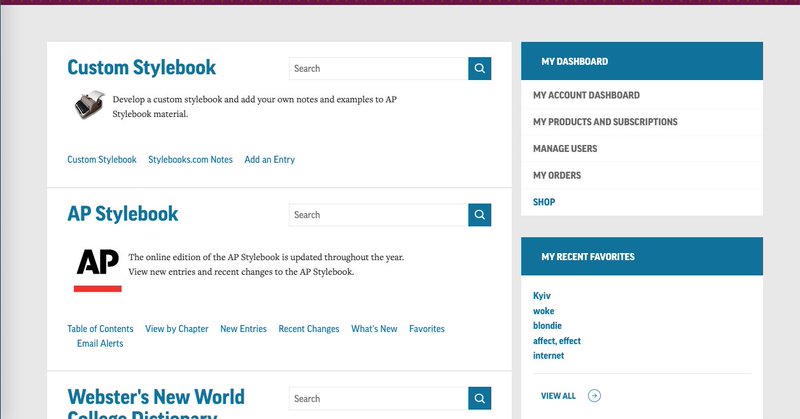Image resolution: width=800 pixels, height=419 pixels.
Task: Select Shop in the dashboard menu
Action: (642, 202)
